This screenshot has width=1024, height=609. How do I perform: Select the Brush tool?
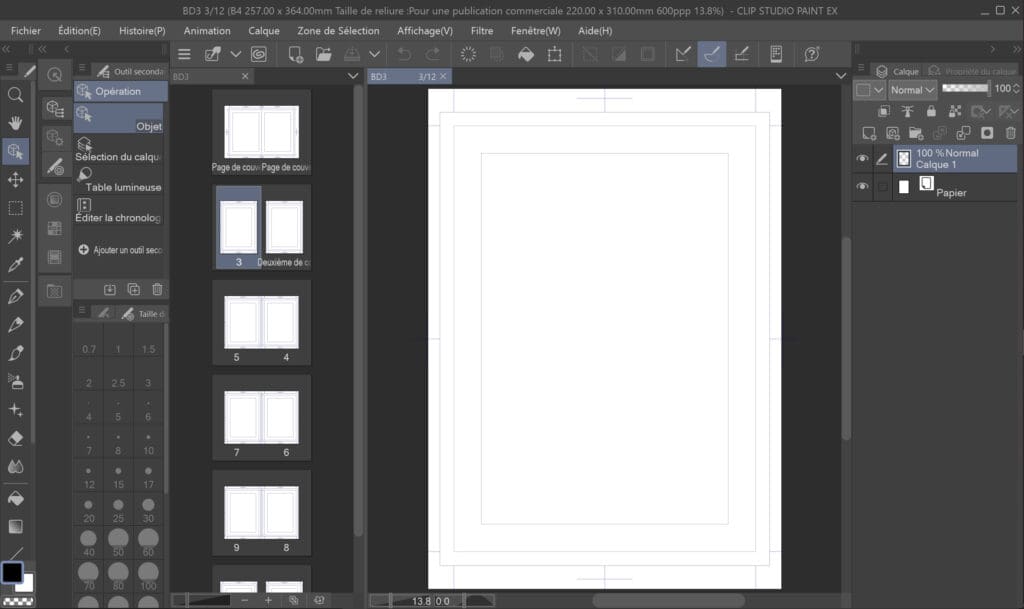[16, 353]
